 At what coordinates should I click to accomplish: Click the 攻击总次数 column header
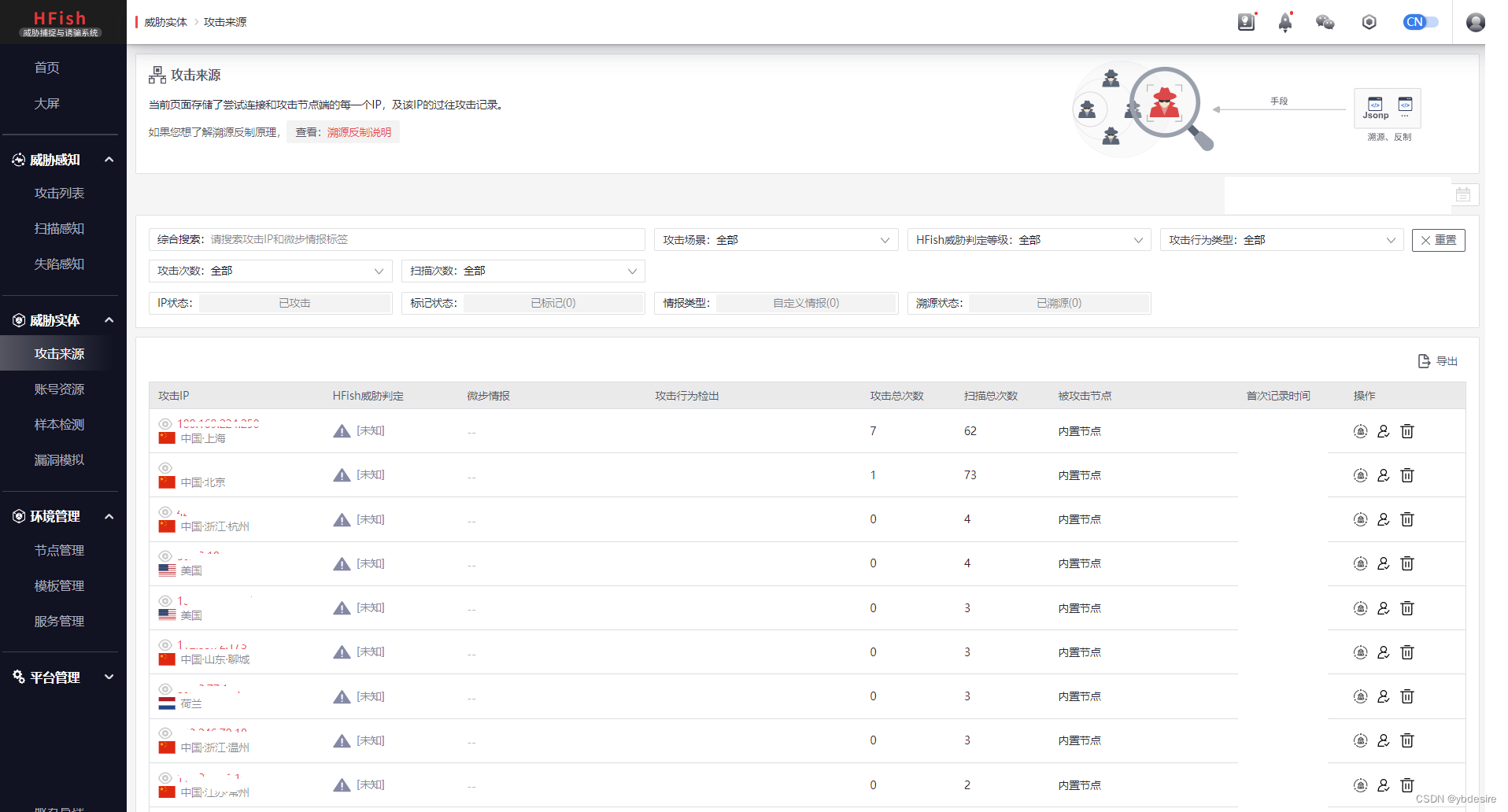(x=896, y=396)
